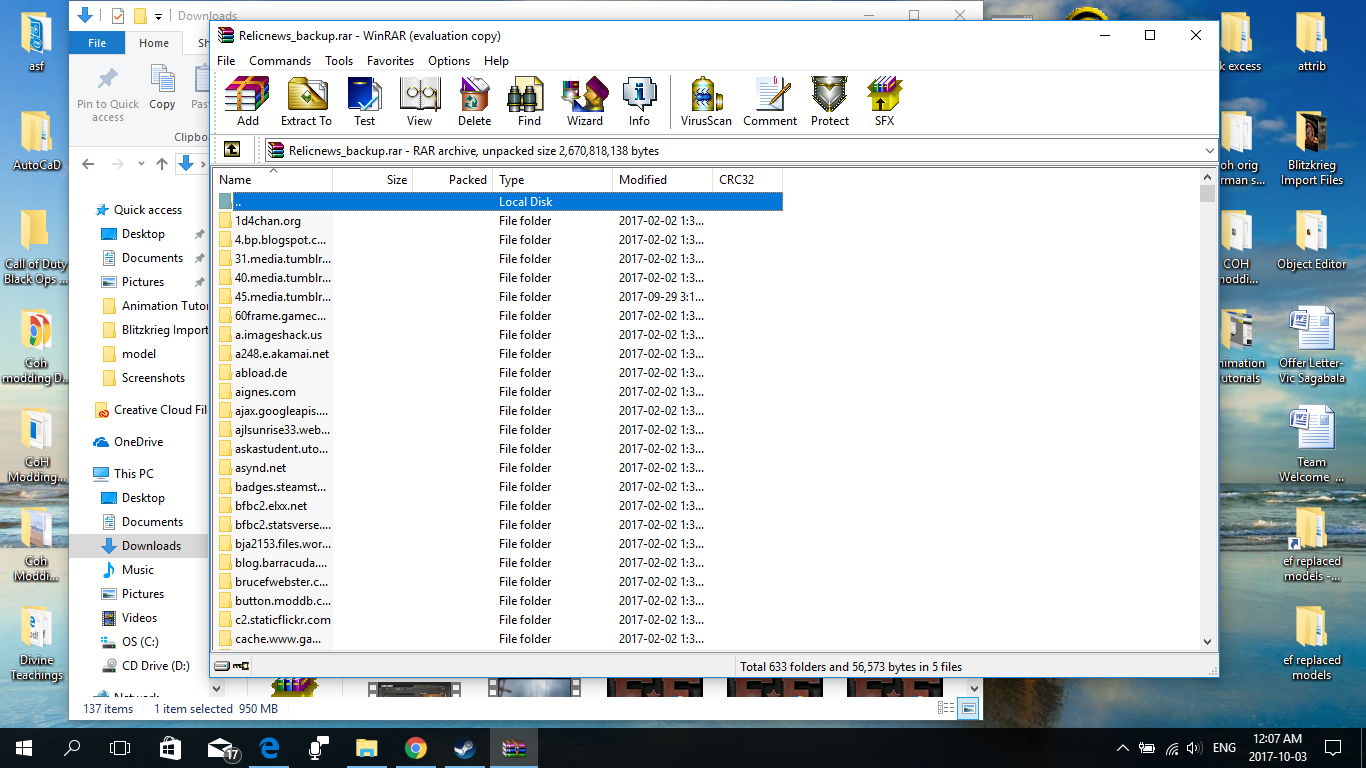Open the Comment tool

(x=770, y=102)
